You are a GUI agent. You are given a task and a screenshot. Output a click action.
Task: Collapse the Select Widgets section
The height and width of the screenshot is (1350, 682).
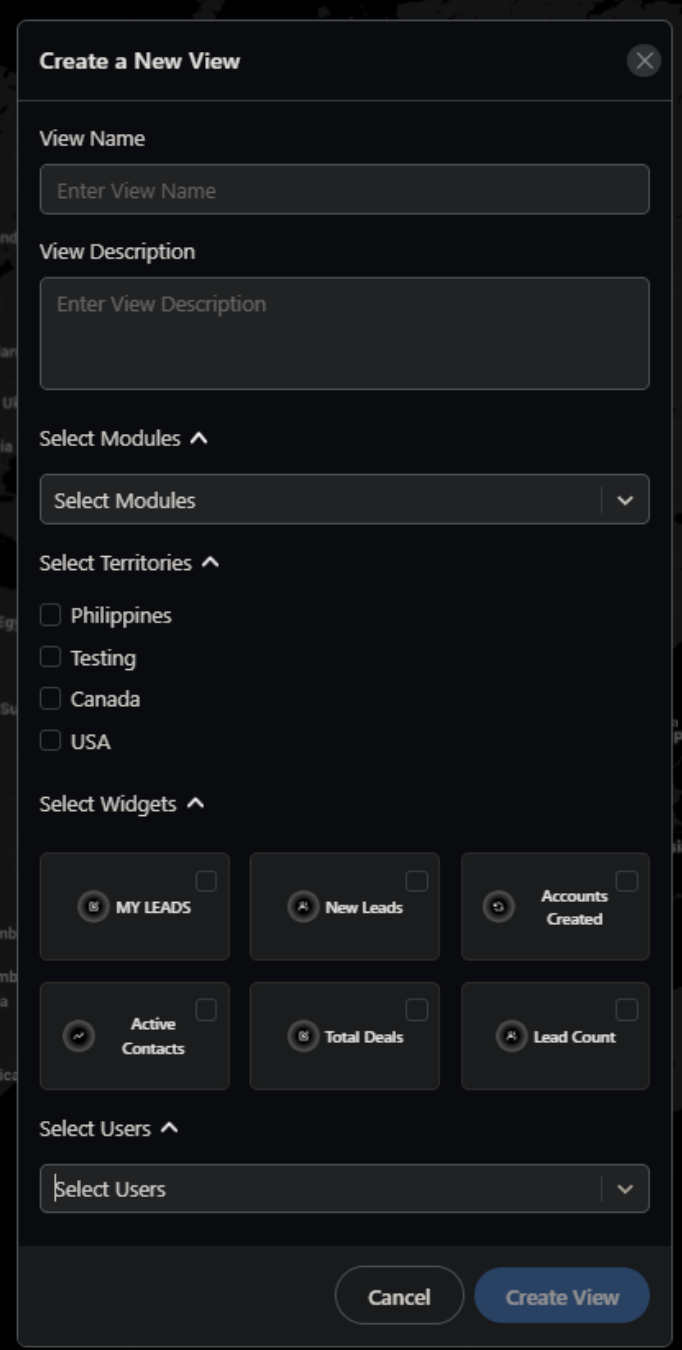(196, 804)
